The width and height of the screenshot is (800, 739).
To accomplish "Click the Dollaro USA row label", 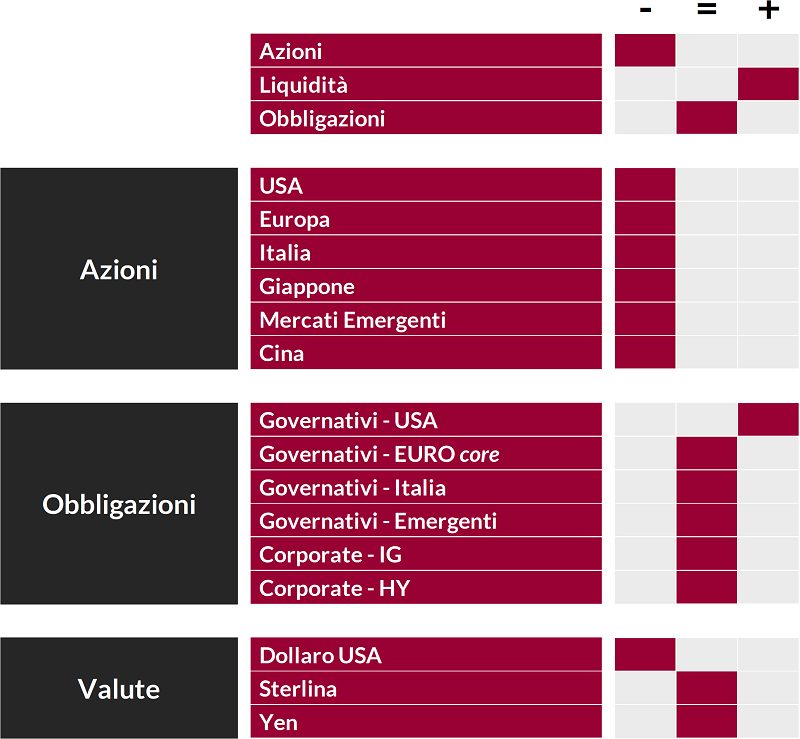I will pyautogui.click(x=426, y=654).
